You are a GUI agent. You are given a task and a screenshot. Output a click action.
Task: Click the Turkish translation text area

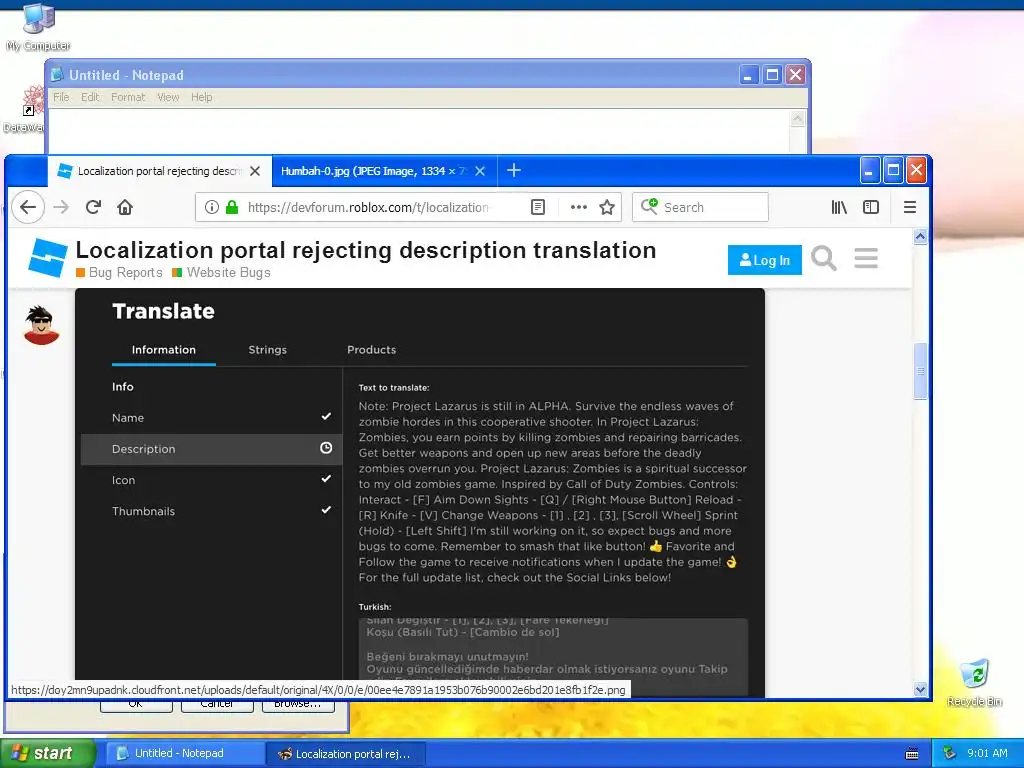[x=553, y=656]
